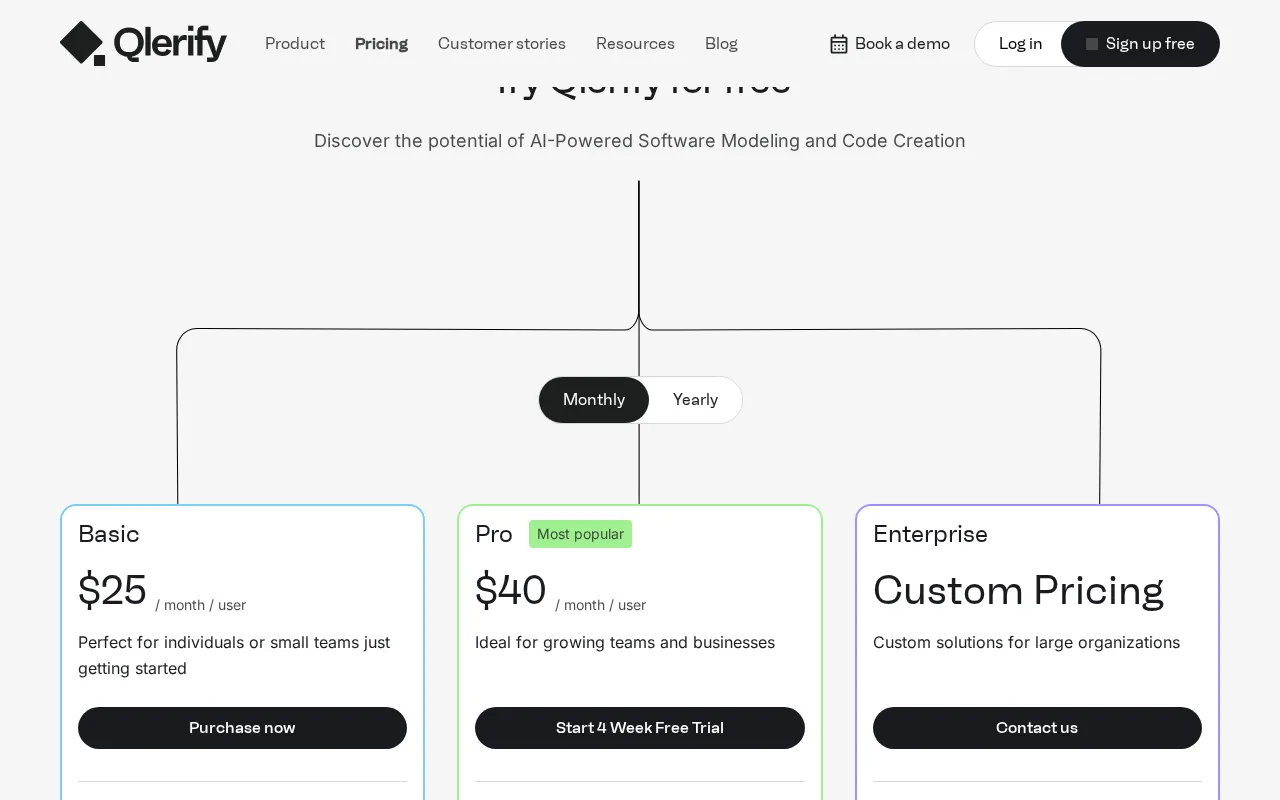Image resolution: width=1280 pixels, height=800 pixels.
Task: Click 'Custom solutions for large organizations' text
Action: tap(1026, 642)
